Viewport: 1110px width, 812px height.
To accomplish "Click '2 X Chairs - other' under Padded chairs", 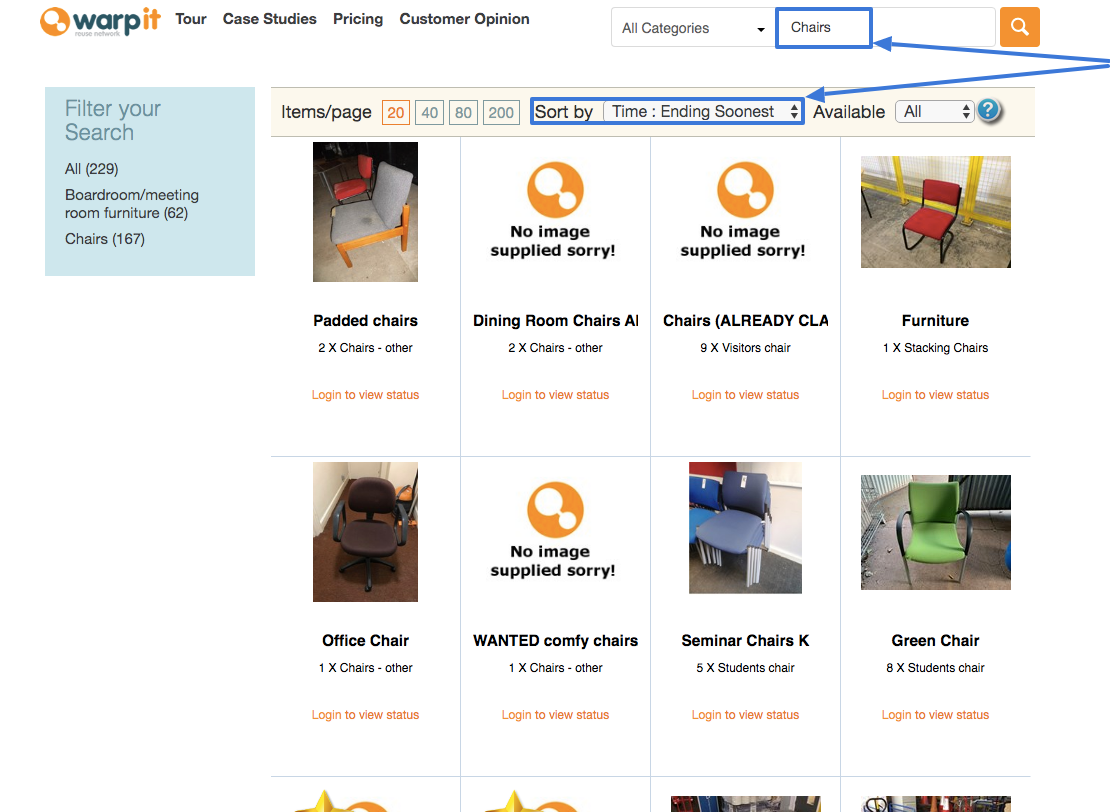I will tap(365, 348).
